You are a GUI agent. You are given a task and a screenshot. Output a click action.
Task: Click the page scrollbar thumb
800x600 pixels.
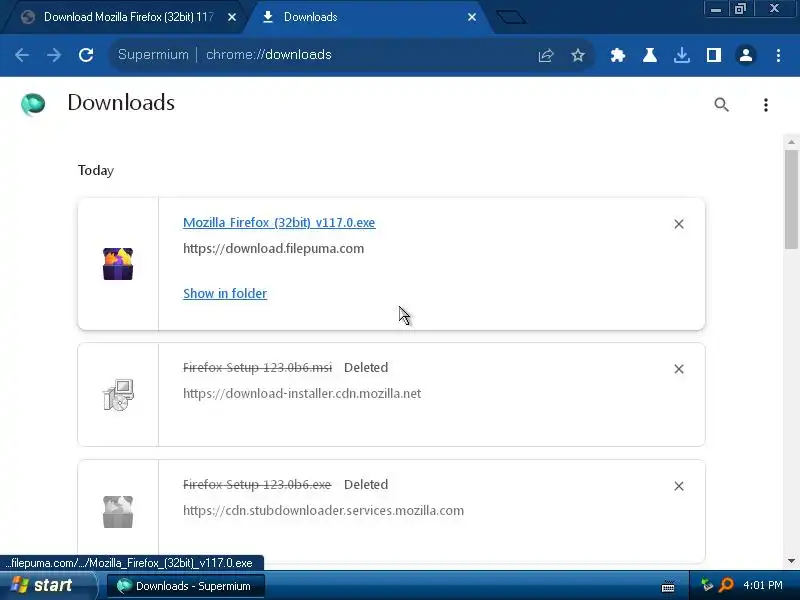click(791, 199)
